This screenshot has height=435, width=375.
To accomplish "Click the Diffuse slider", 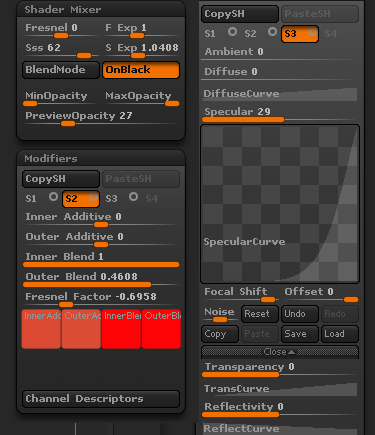I will coord(280,75).
